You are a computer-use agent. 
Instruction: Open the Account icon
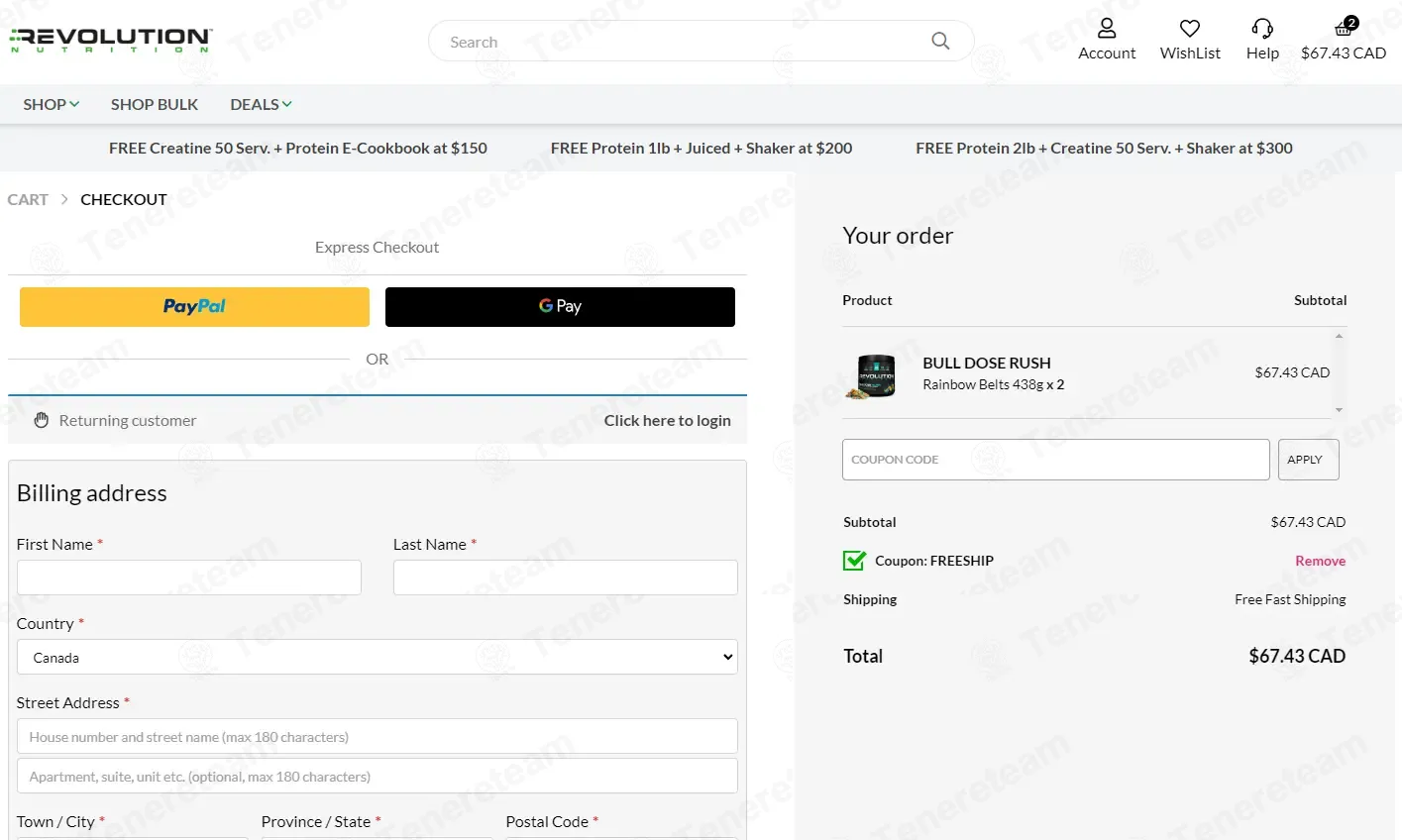pos(1107,29)
